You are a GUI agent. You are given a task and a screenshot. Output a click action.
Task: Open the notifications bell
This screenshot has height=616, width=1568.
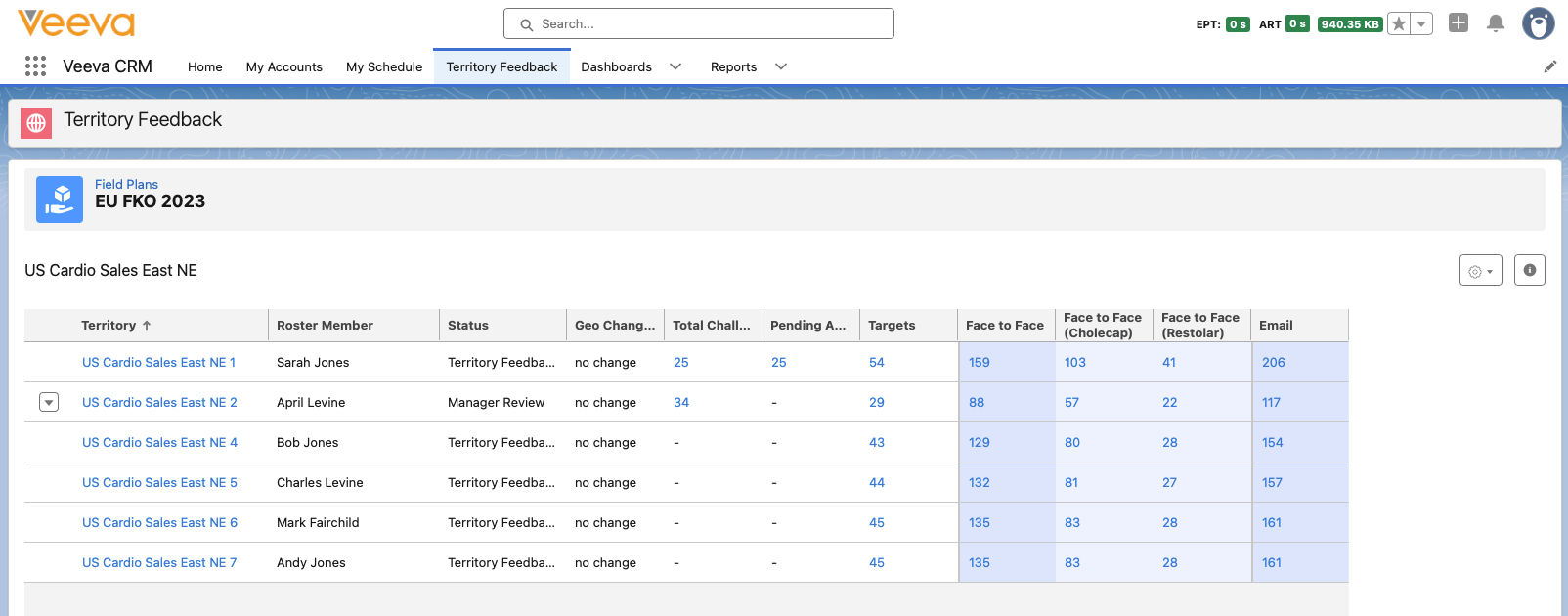(1496, 23)
